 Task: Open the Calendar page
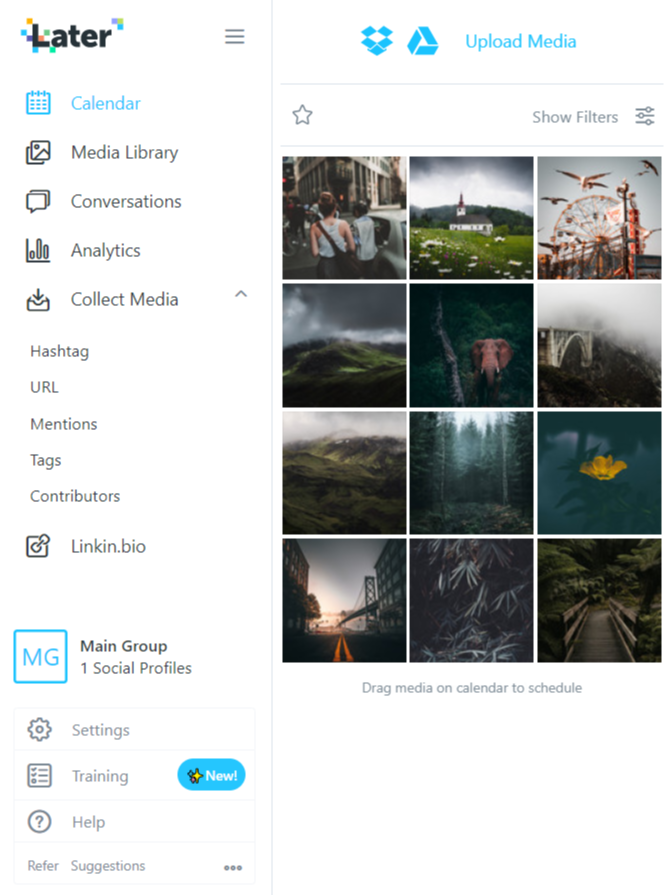click(x=105, y=103)
